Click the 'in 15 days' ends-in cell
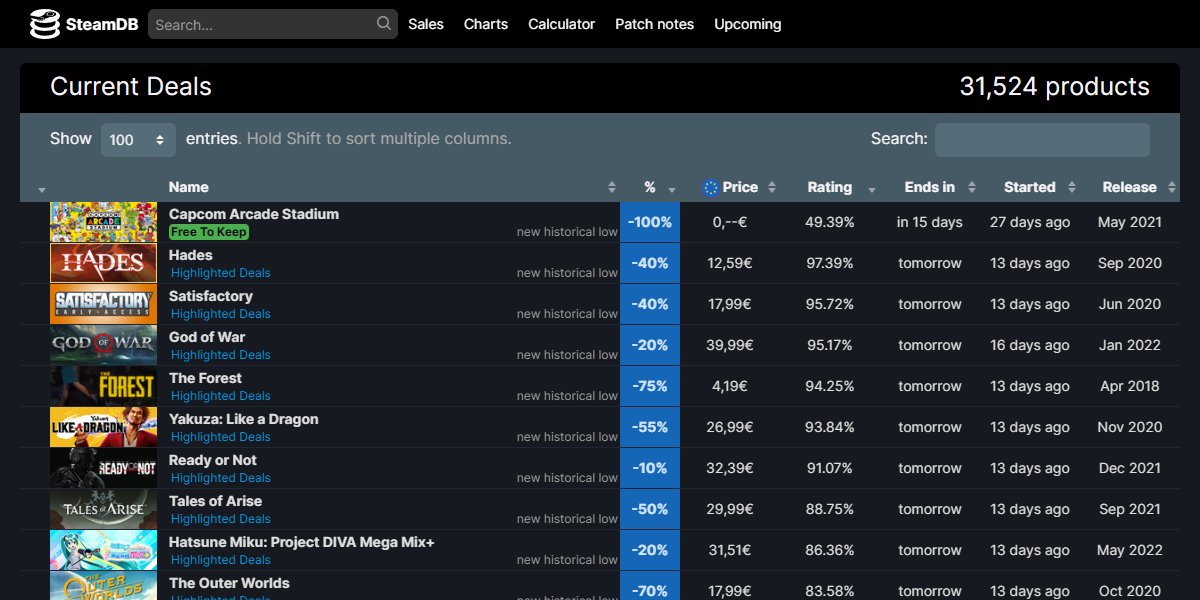The height and width of the screenshot is (600, 1200). 930,222
